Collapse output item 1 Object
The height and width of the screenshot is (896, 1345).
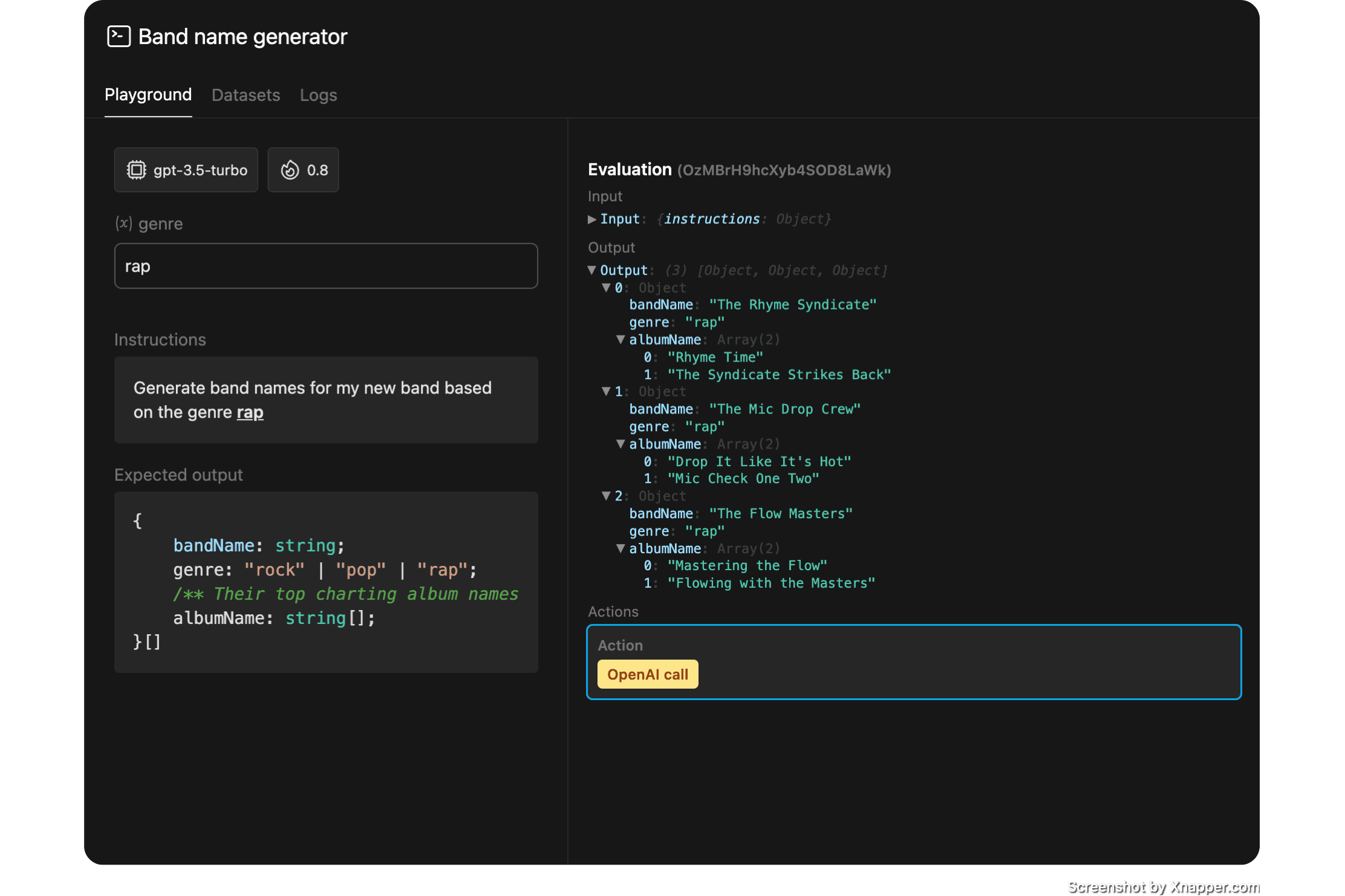tap(606, 392)
